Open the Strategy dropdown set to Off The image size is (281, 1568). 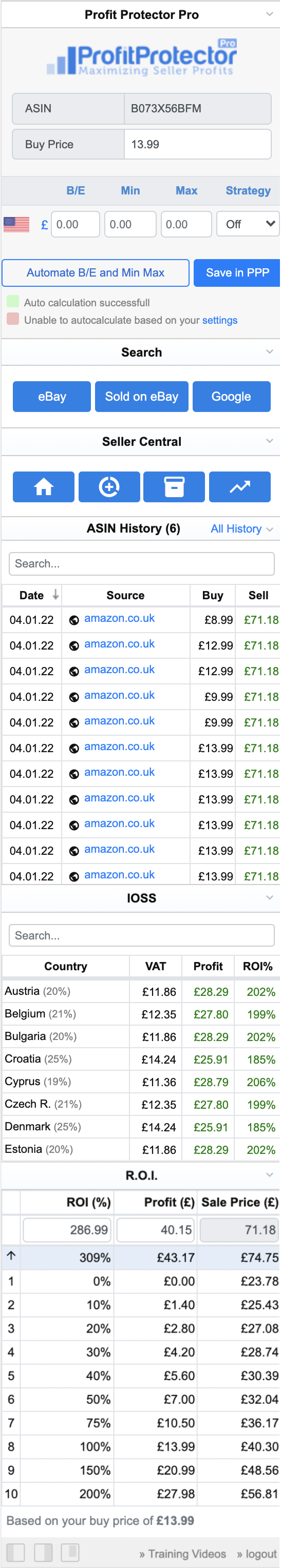point(248,224)
